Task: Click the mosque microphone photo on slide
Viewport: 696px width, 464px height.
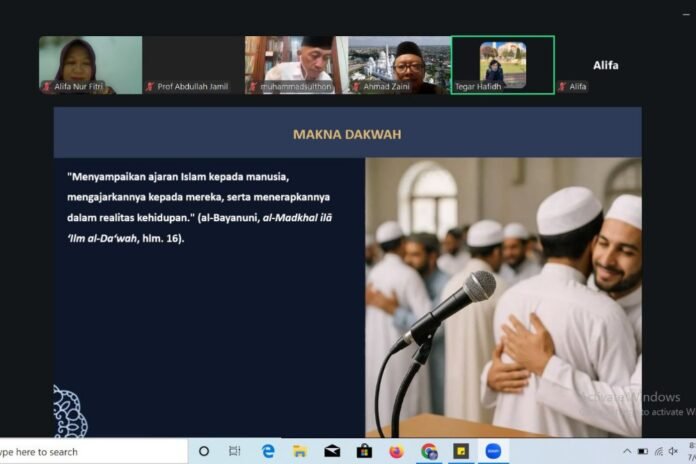Action: [503, 297]
